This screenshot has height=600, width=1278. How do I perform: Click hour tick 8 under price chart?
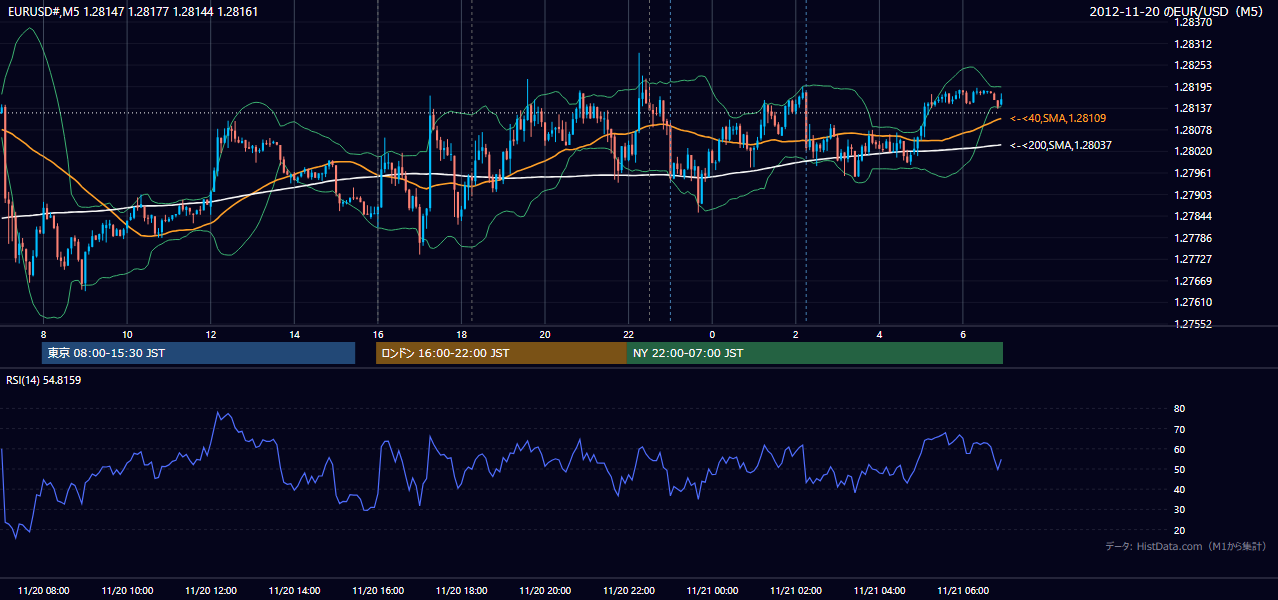(44, 334)
